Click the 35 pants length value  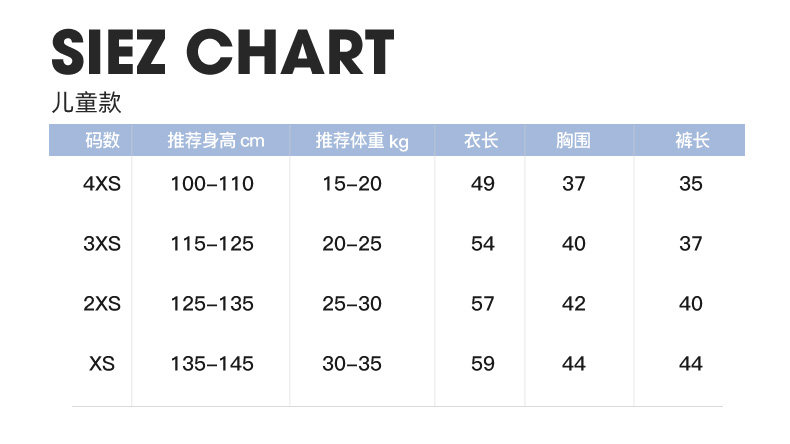tap(691, 184)
